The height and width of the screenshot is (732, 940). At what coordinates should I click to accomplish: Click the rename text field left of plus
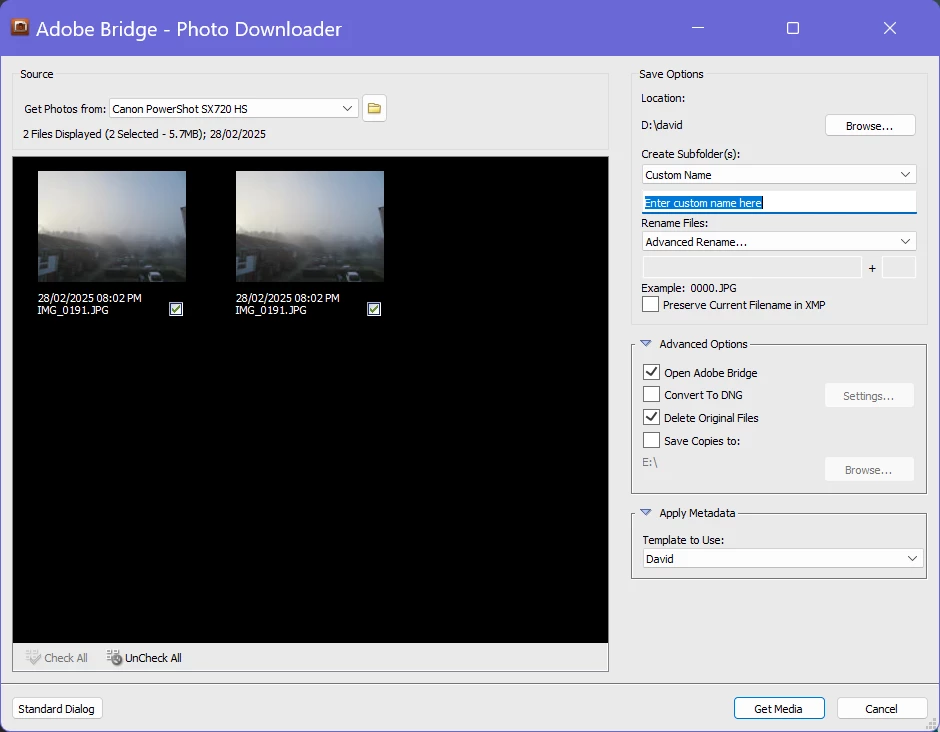[x=752, y=267]
